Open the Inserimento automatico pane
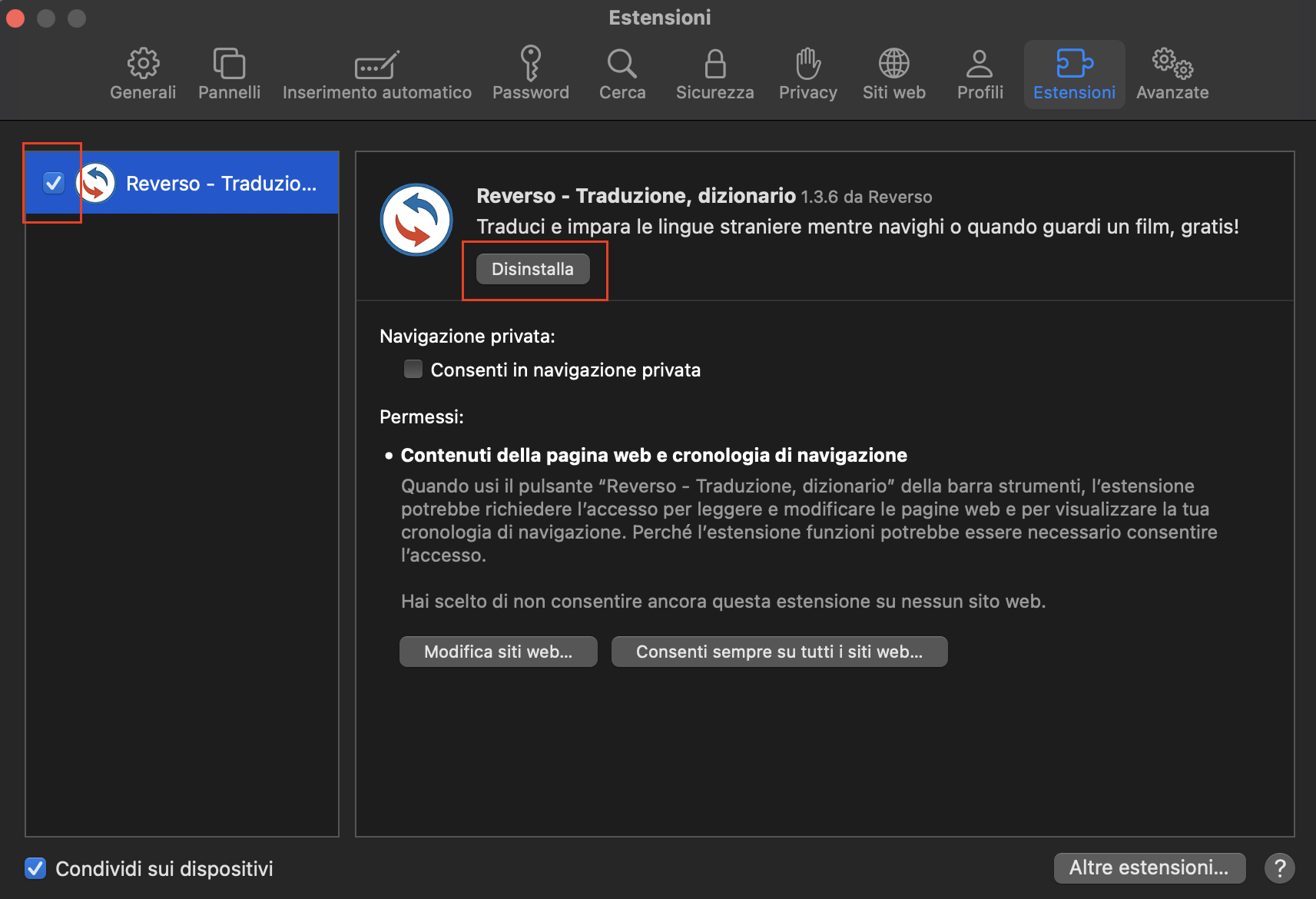The height and width of the screenshot is (899, 1316). tap(376, 73)
